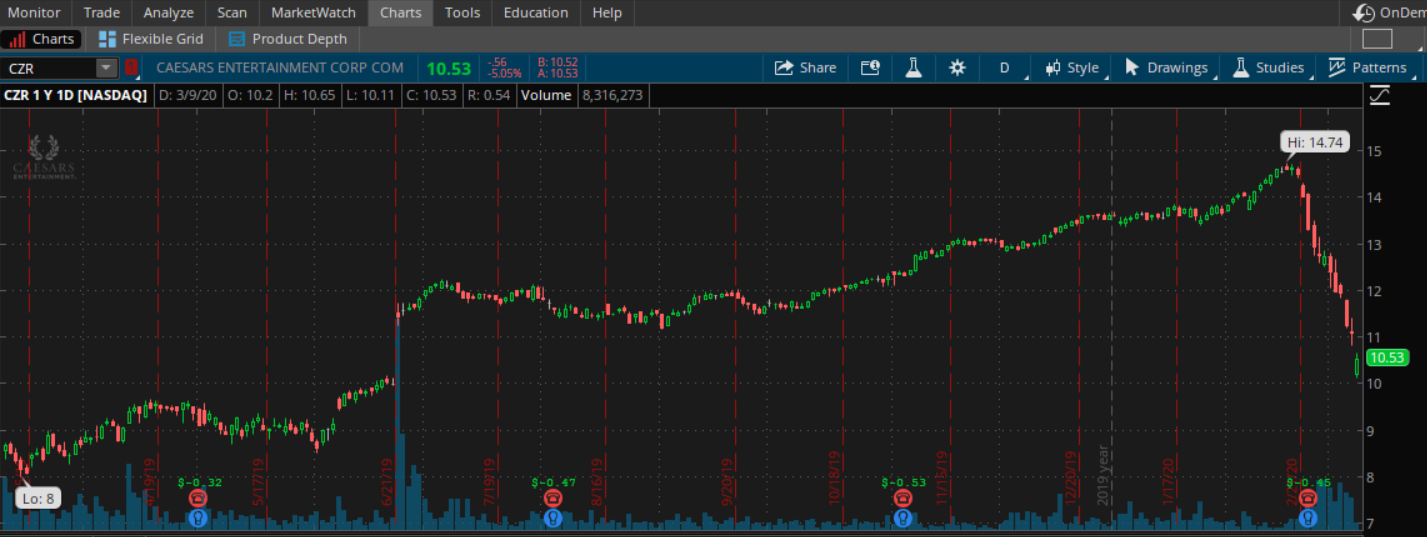
Task: Switch to the Flexible Grid sub-tab
Action: coord(151,39)
